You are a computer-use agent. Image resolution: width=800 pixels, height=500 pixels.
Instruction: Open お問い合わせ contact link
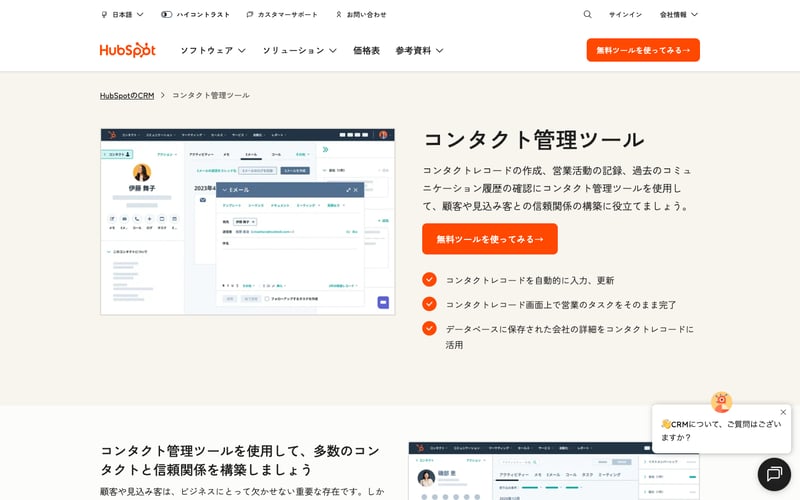click(x=361, y=15)
